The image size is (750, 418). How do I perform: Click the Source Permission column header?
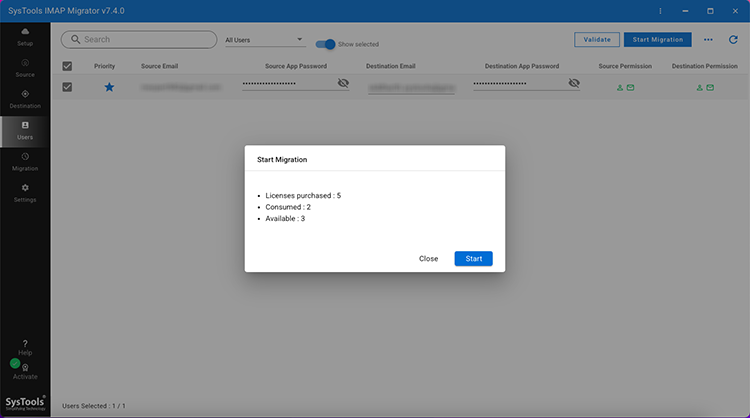625,66
